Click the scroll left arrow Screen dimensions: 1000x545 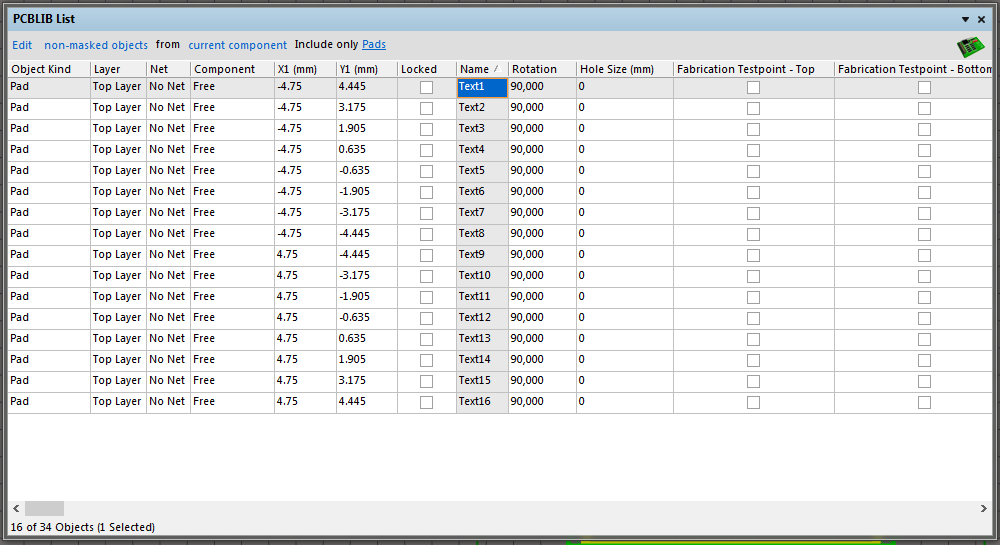click(x=15, y=508)
